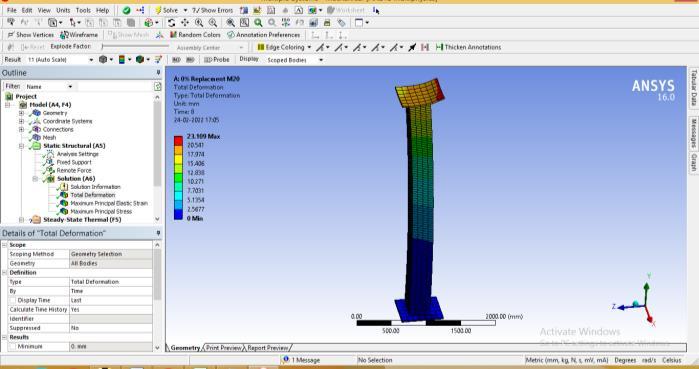
Task: Select Maximum Principal Stress result
Action: [101, 211]
